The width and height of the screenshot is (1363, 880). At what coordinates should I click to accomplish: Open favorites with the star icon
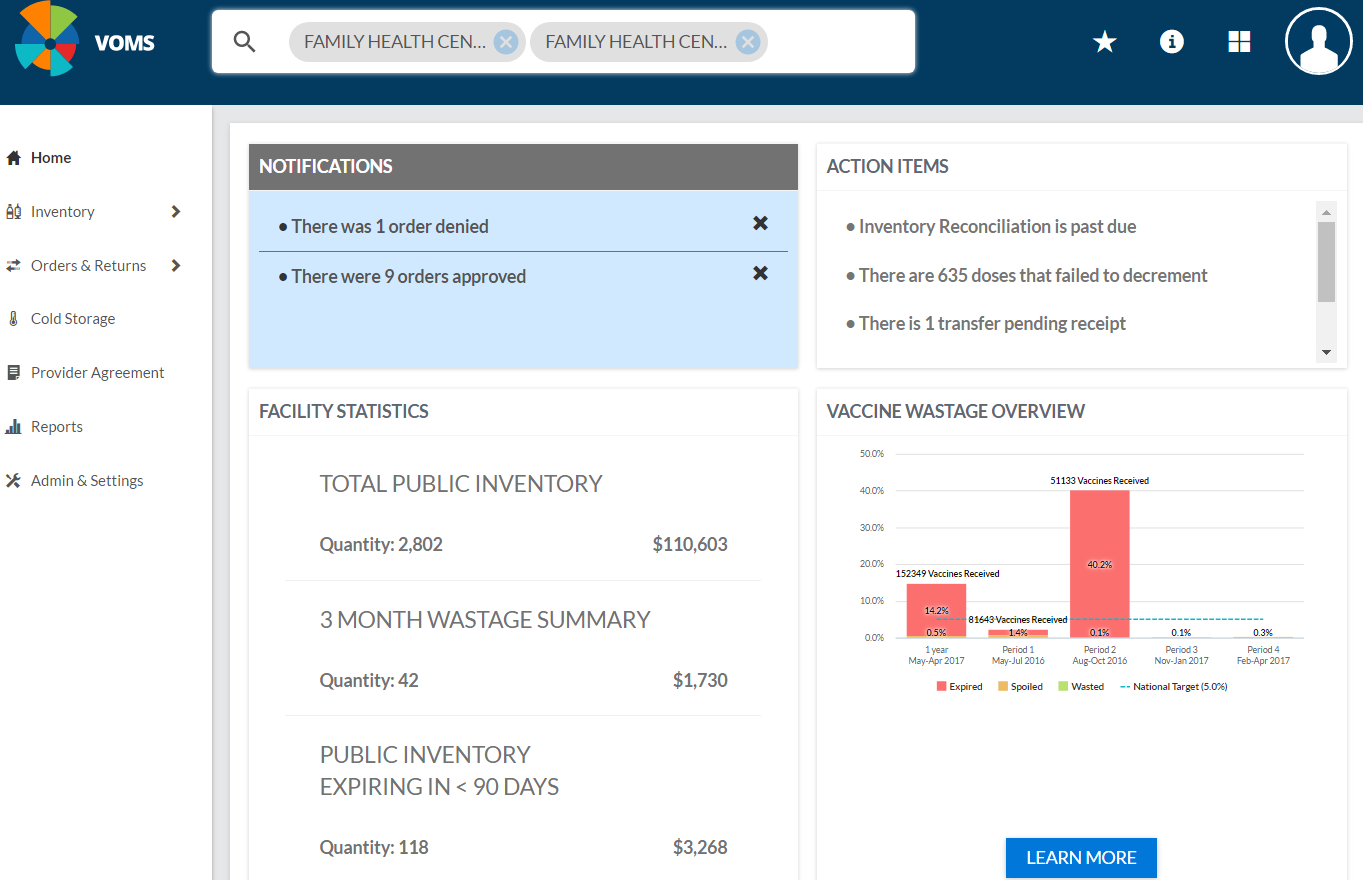point(1104,42)
